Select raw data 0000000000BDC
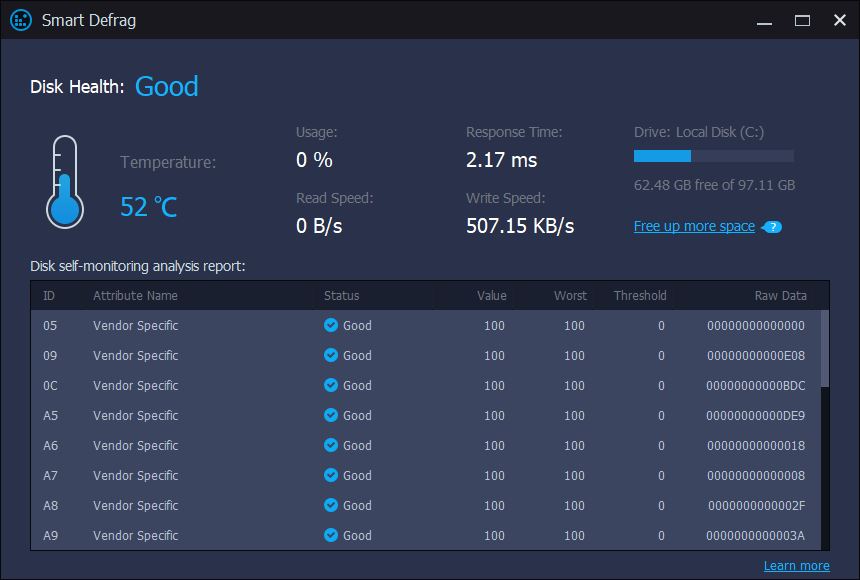 756,386
